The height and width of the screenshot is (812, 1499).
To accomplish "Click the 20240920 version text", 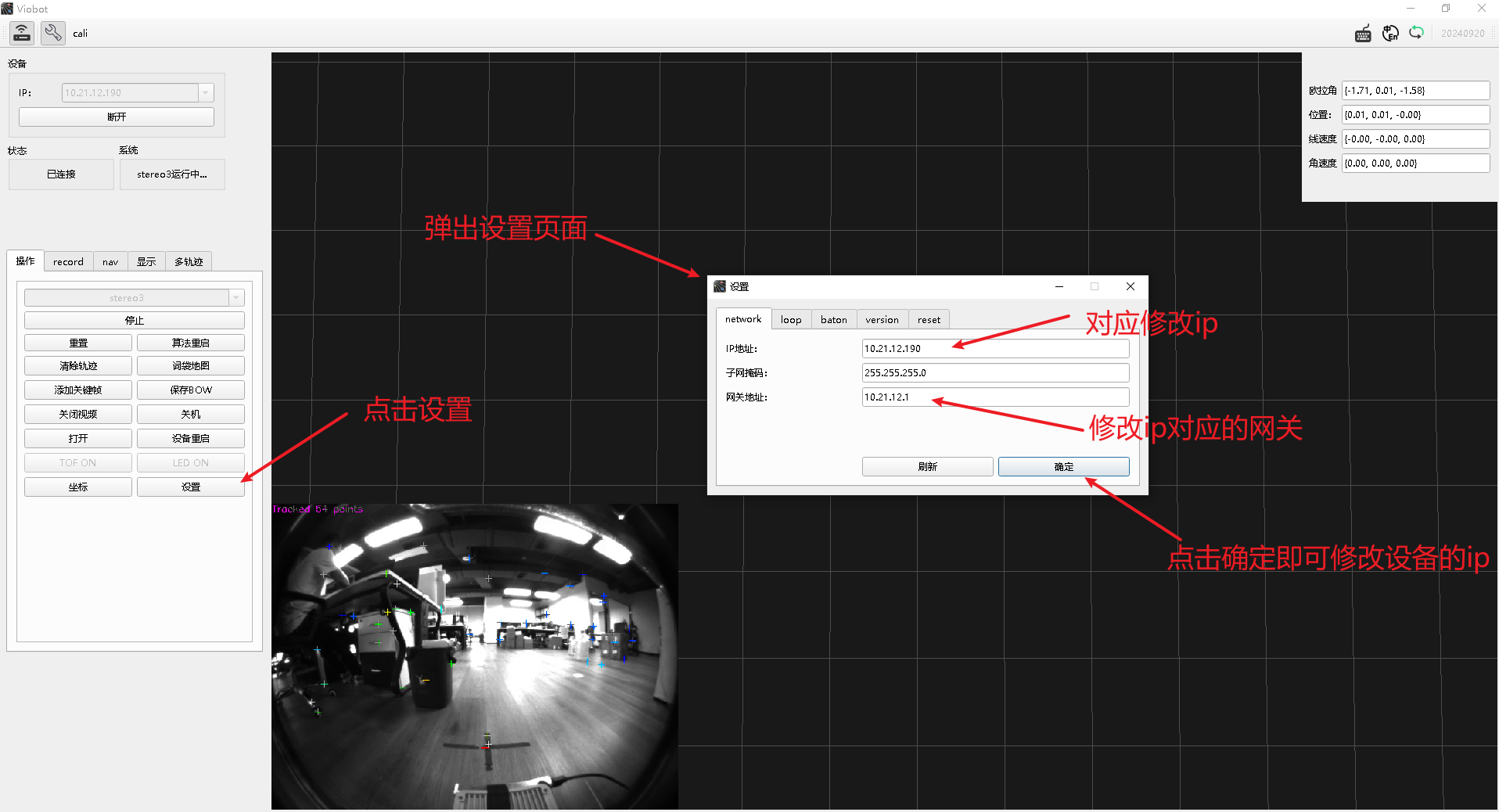I will (x=1462, y=34).
